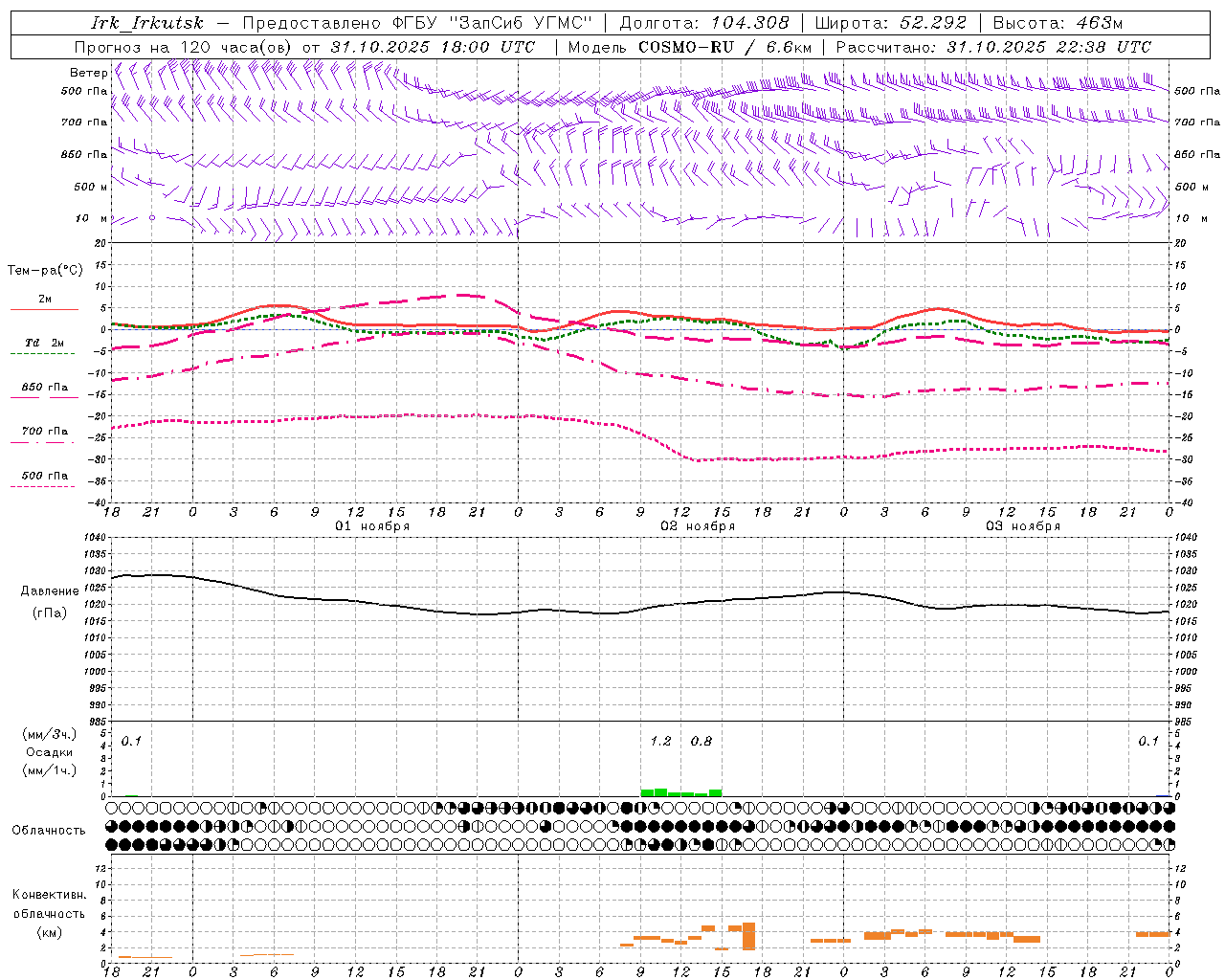Select the '(мм/3ч.)' precipitation unit label
This screenshot has height=980, width=1225.
[50, 735]
